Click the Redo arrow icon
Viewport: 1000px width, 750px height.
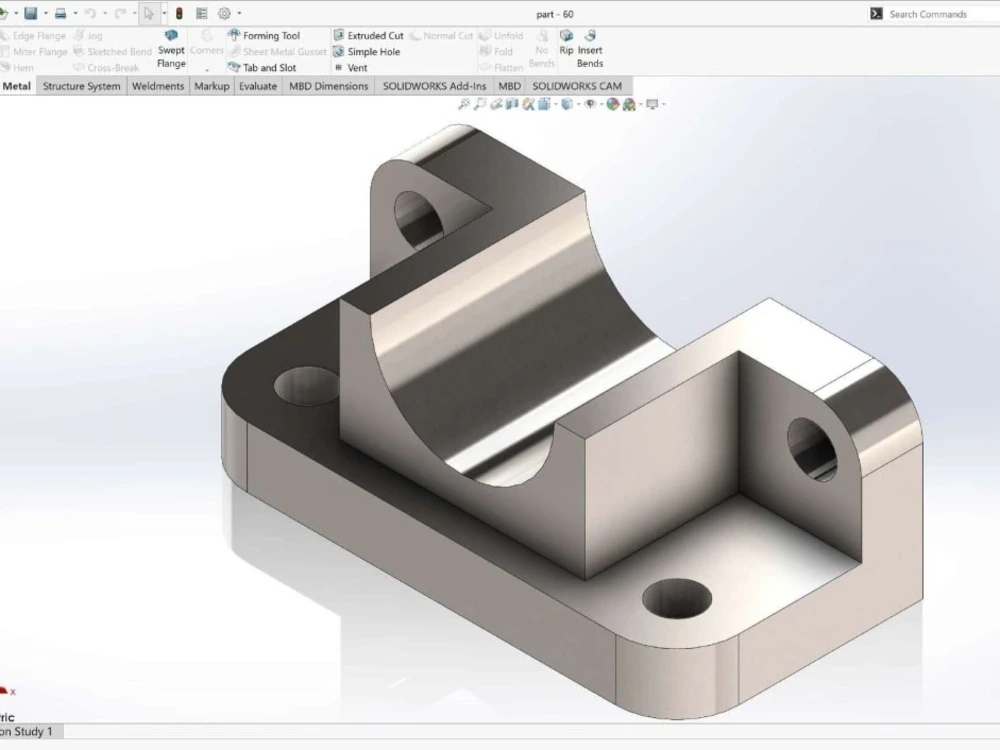pyautogui.click(x=120, y=13)
